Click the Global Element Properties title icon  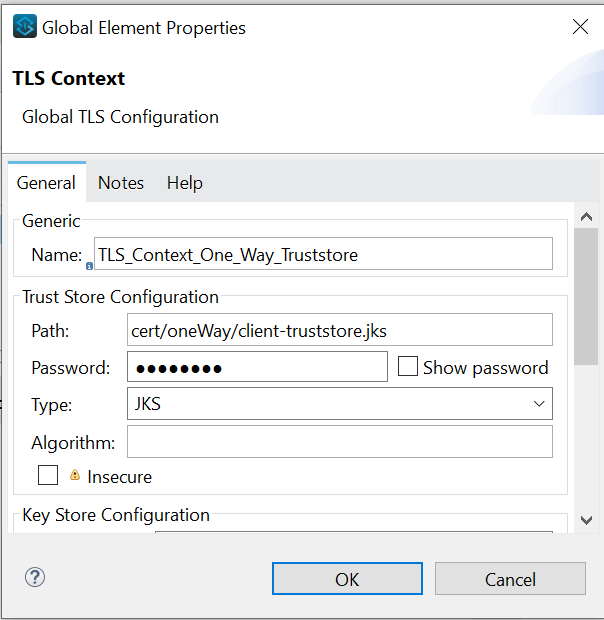coord(25,27)
